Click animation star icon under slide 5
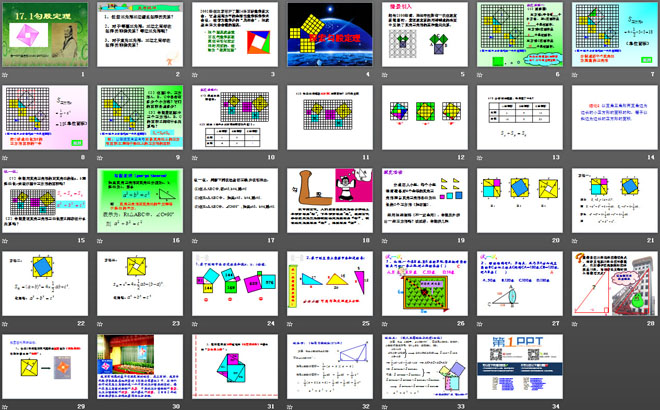Viewport: 660px width, 410px height. point(385,75)
